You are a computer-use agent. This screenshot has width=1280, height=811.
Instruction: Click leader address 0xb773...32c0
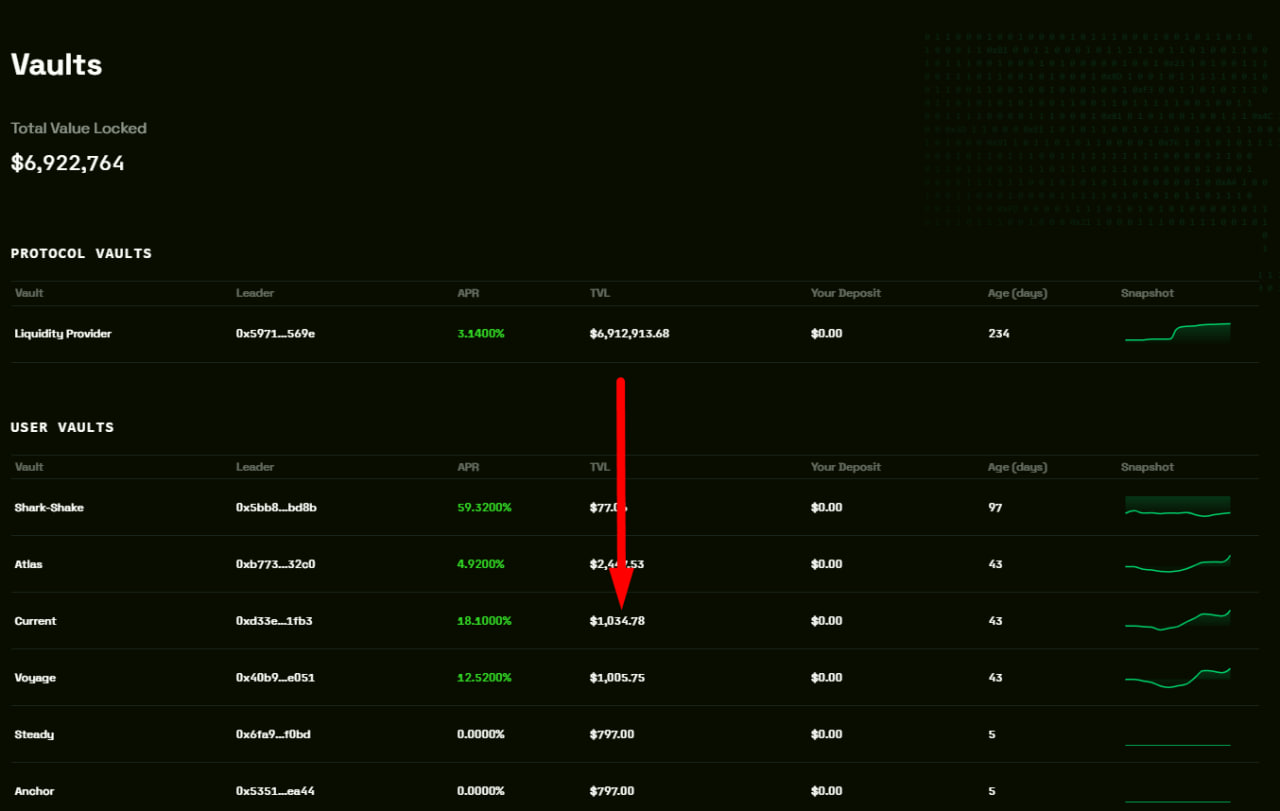[x=275, y=565]
